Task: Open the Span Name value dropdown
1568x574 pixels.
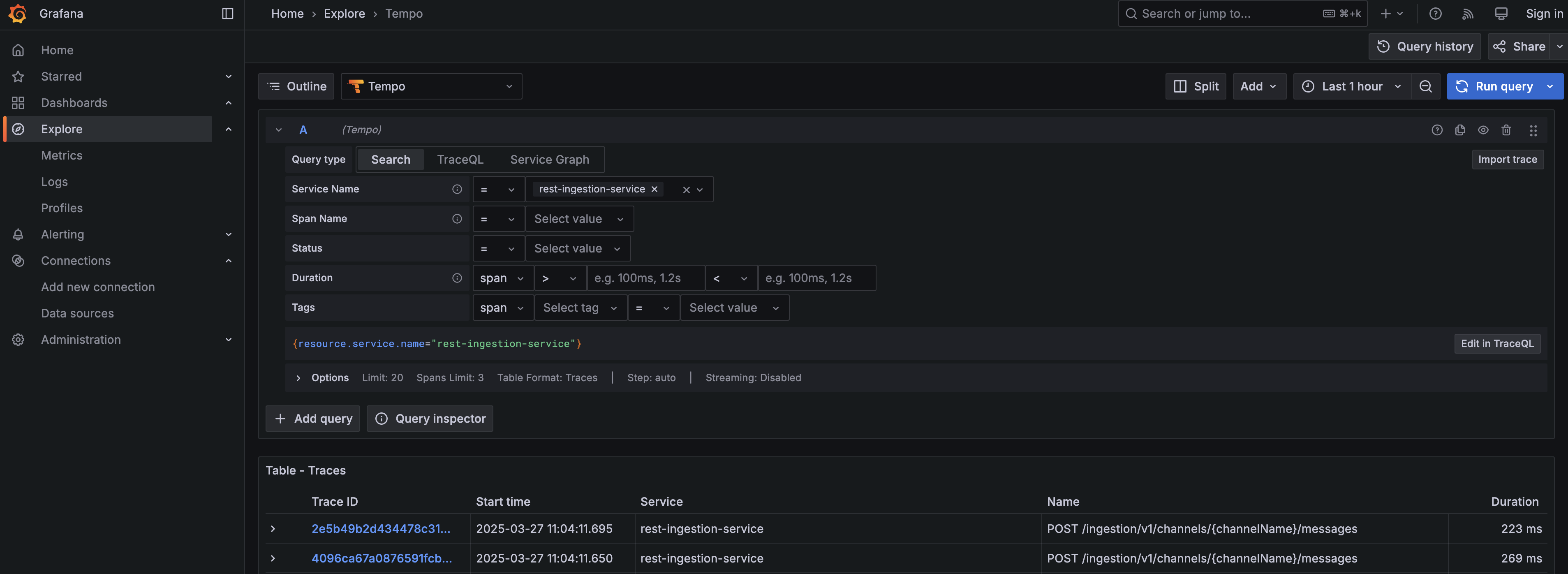Action: coord(579,218)
